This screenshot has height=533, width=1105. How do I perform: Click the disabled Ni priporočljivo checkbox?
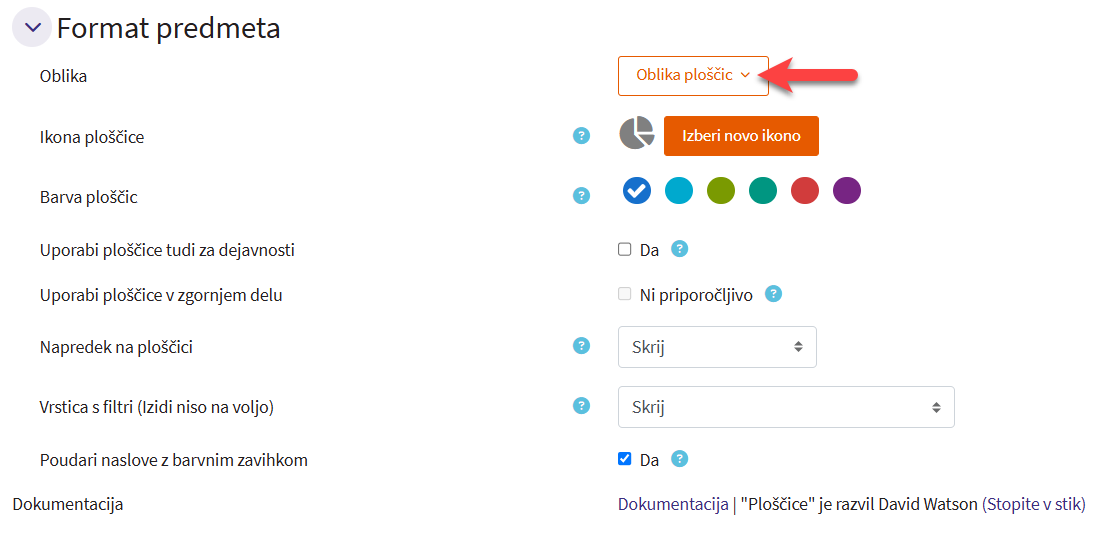tap(625, 294)
